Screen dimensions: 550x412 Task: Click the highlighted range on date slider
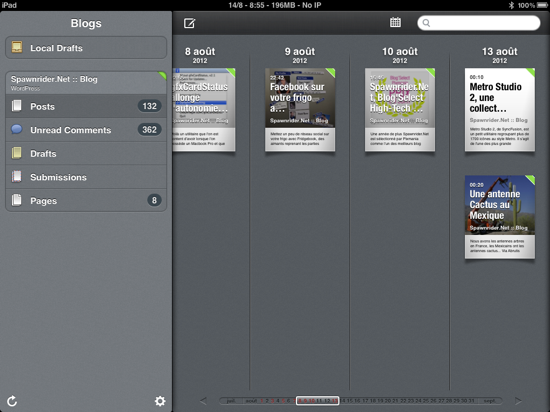317,400
